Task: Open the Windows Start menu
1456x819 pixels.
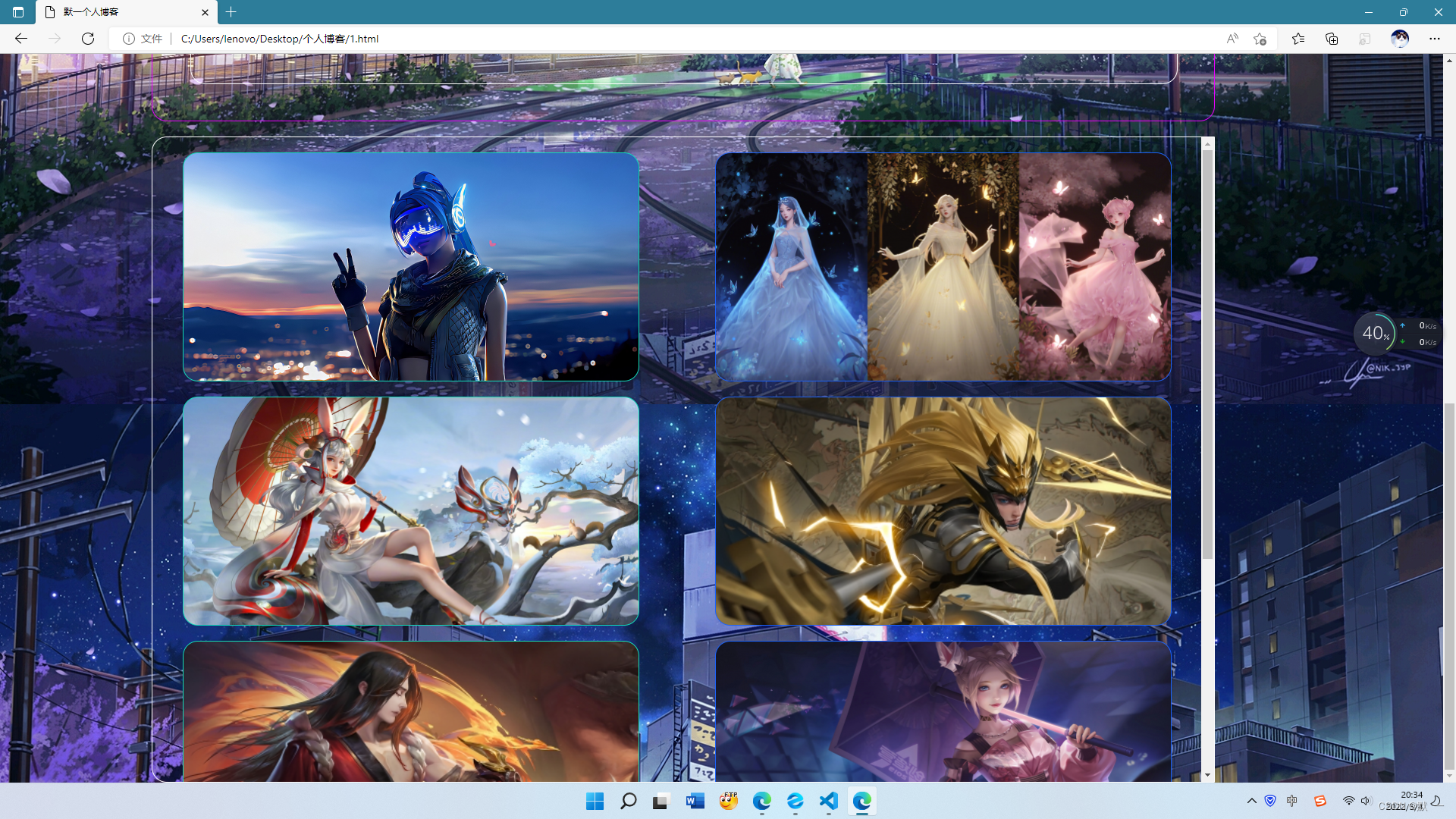Action: click(595, 801)
